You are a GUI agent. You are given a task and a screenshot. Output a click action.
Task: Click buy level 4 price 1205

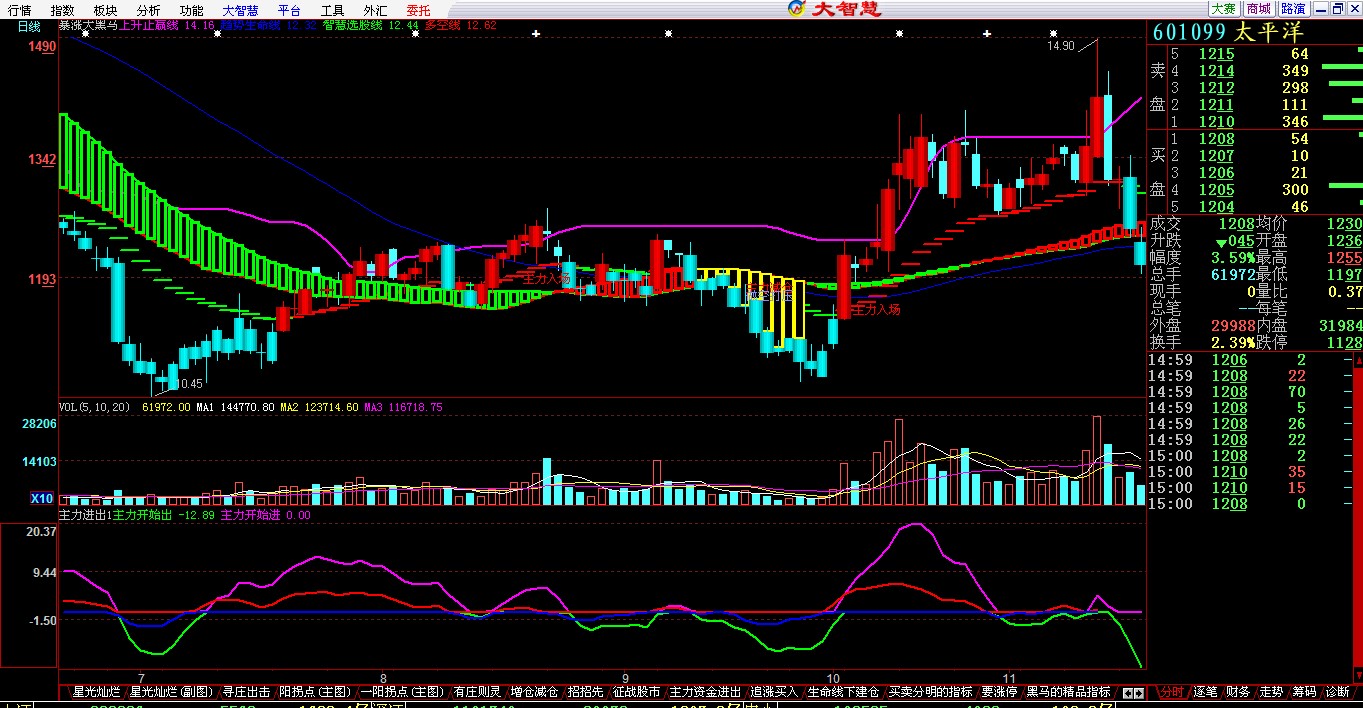coord(1217,190)
